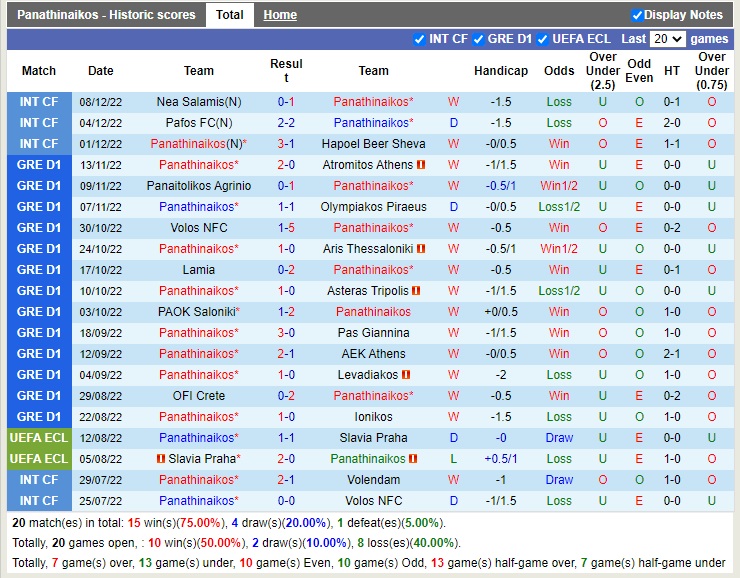Screen dimensions: 740x578
Task: Click red card icon after Panathinaikos on 05/08/22
Action: coord(412,459)
